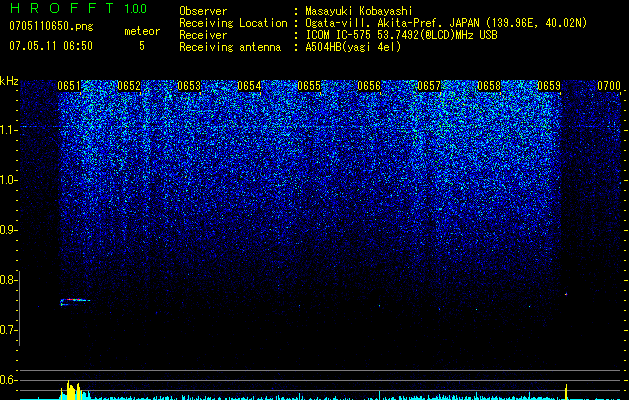The image size is (629, 400).
Task: Click the 0655 time marker
Action: (x=309, y=86)
